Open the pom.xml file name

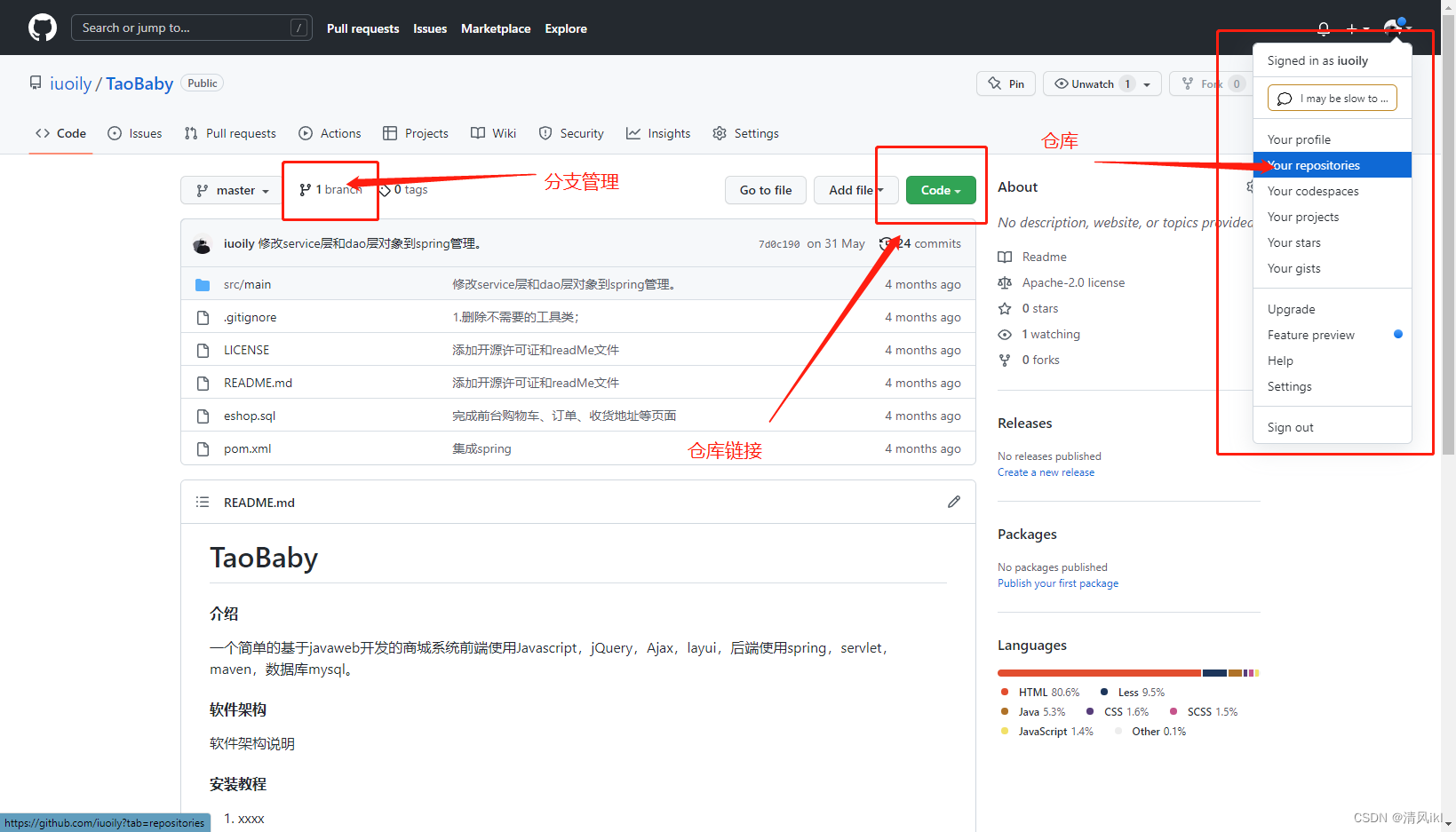tap(247, 448)
